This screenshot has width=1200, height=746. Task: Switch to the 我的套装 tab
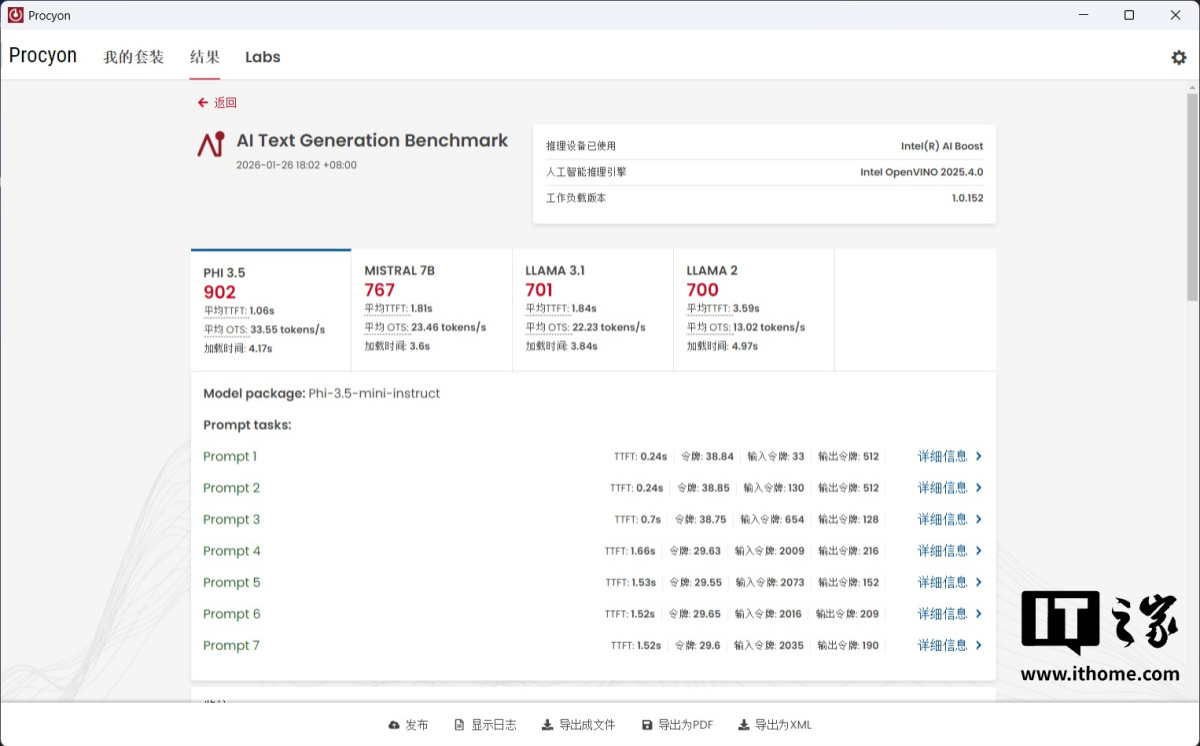pyautogui.click(x=133, y=57)
